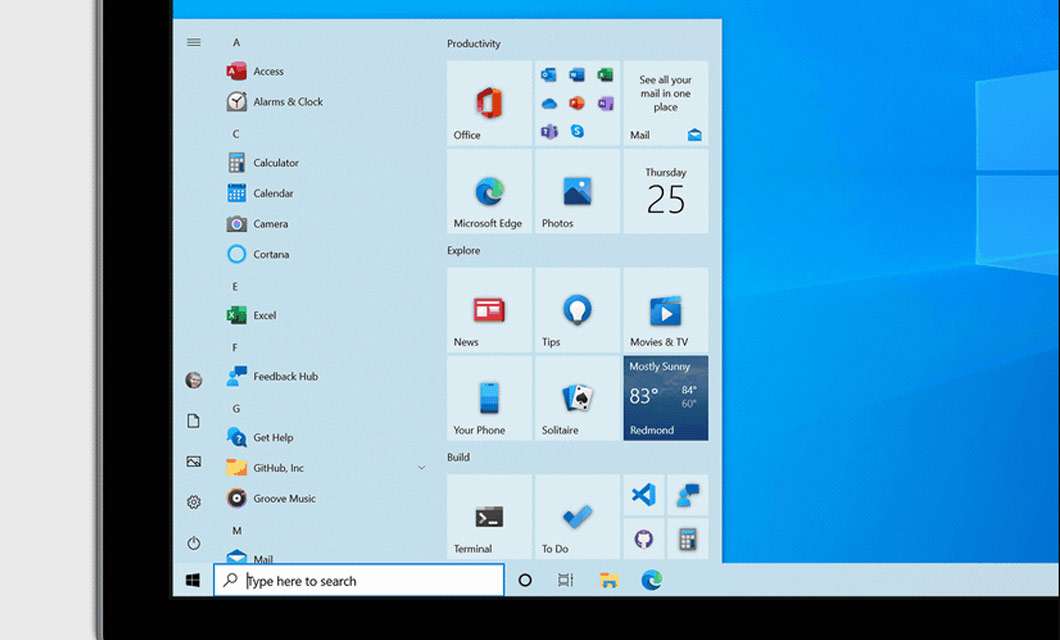The image size is (1060, 640).
Task: Open the Photos tile
Action: [577, 192]
